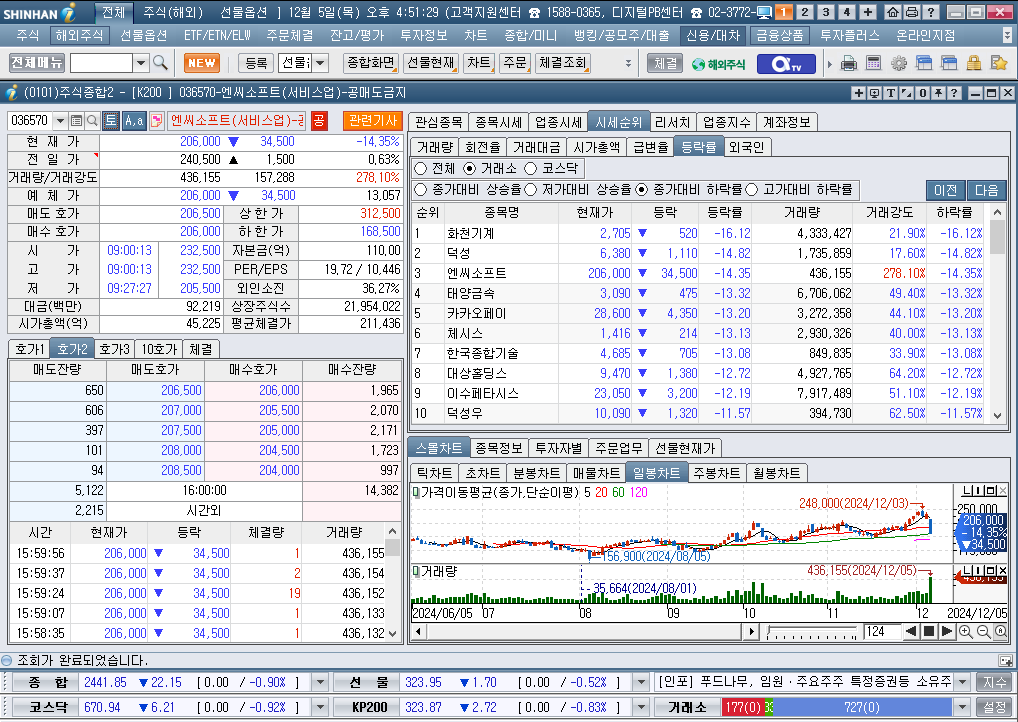Click the search magnifier beside menu input
1018x722 pixels.
point(160,63)
